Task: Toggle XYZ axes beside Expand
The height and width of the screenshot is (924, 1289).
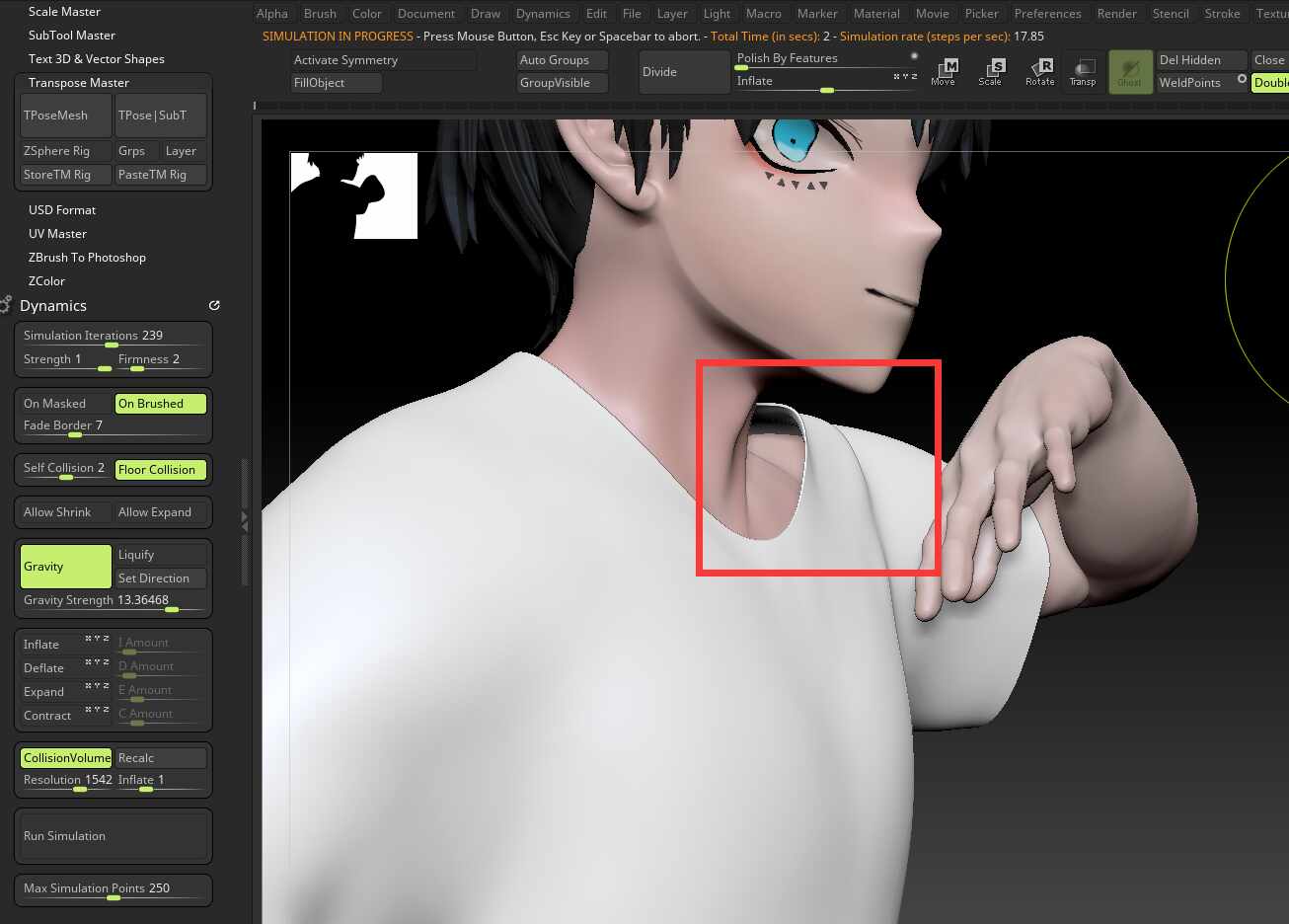Action: click(x=97, y=686)
